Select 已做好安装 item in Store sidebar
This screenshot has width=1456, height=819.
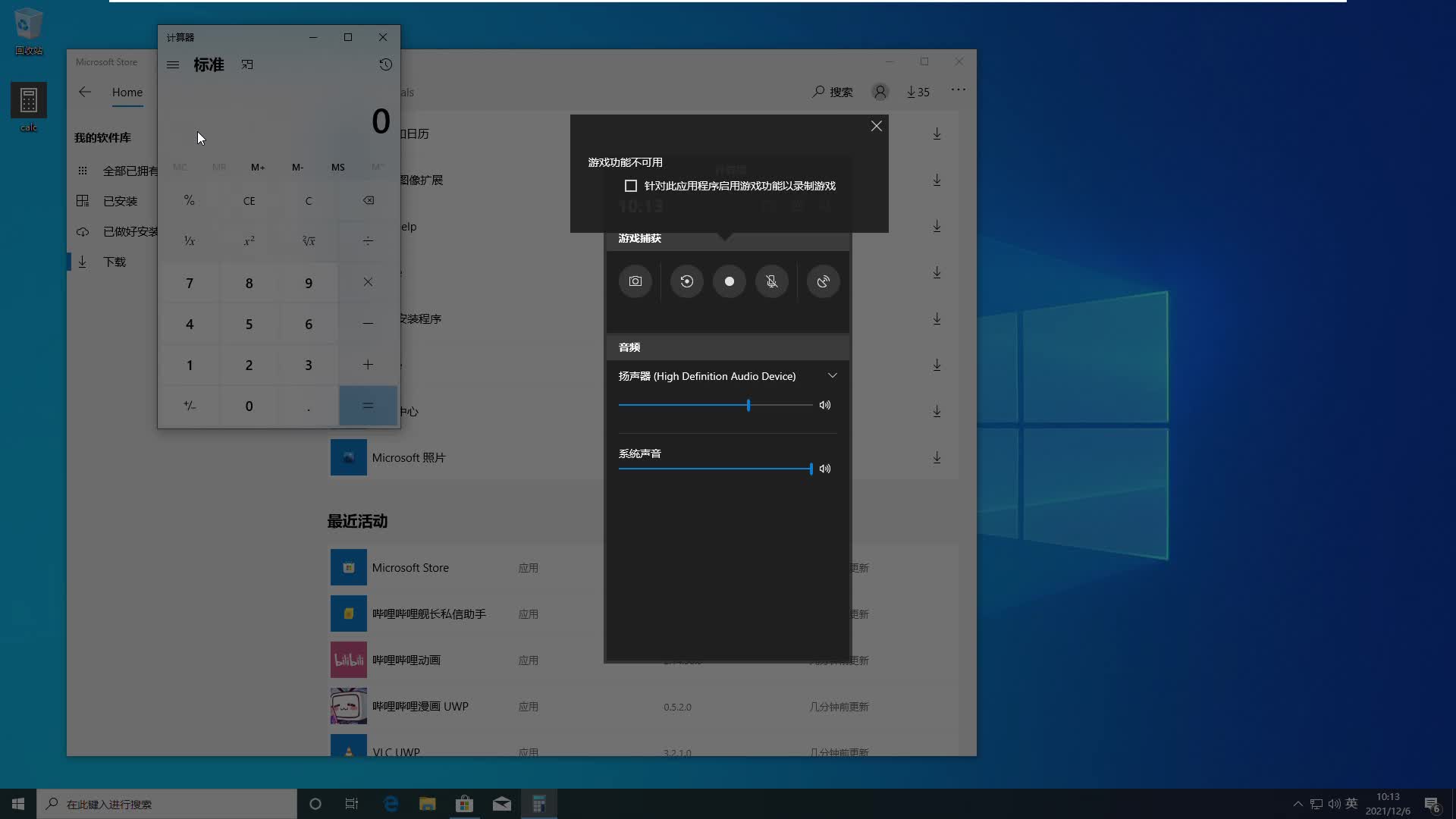click(114, 231)
